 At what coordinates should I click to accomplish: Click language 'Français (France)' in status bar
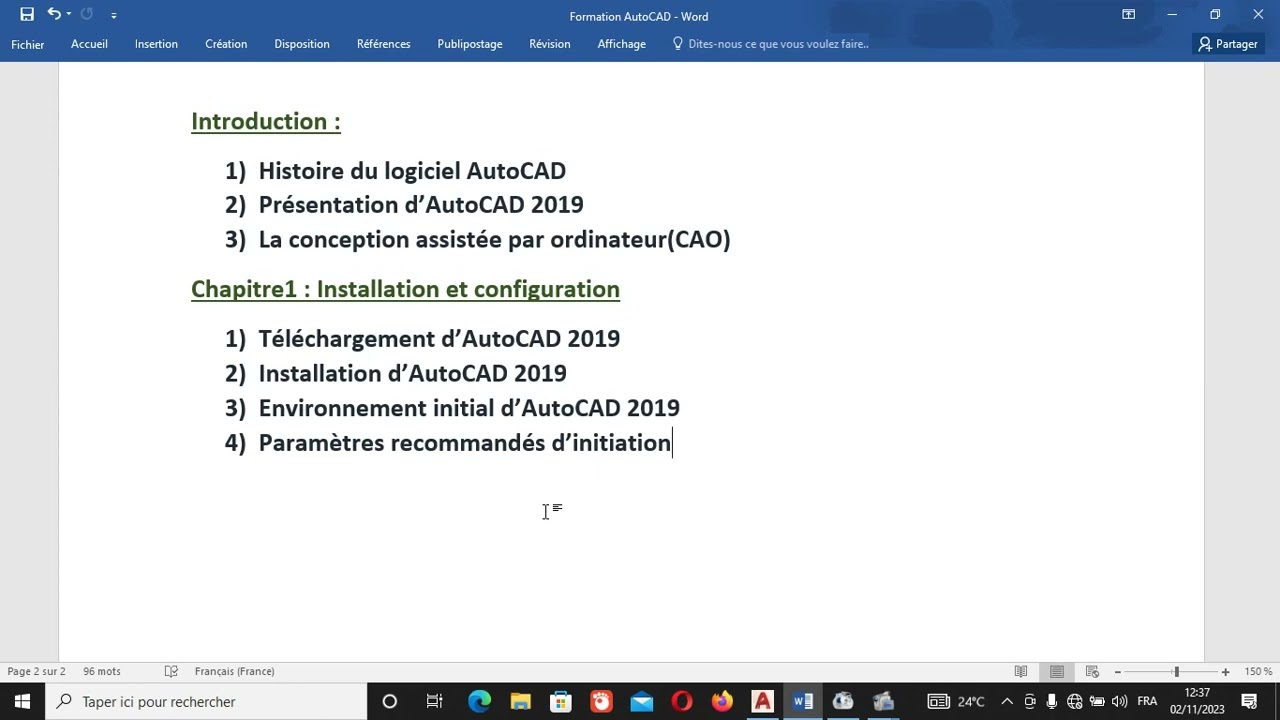[x=234, y=672]
